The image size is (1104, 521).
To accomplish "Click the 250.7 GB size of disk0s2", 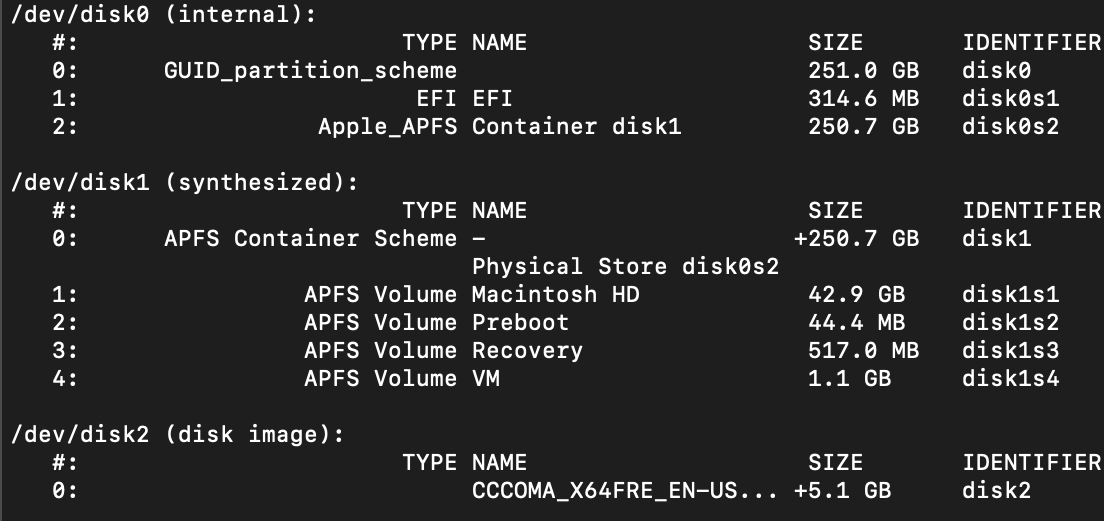I will click(863, 127).
